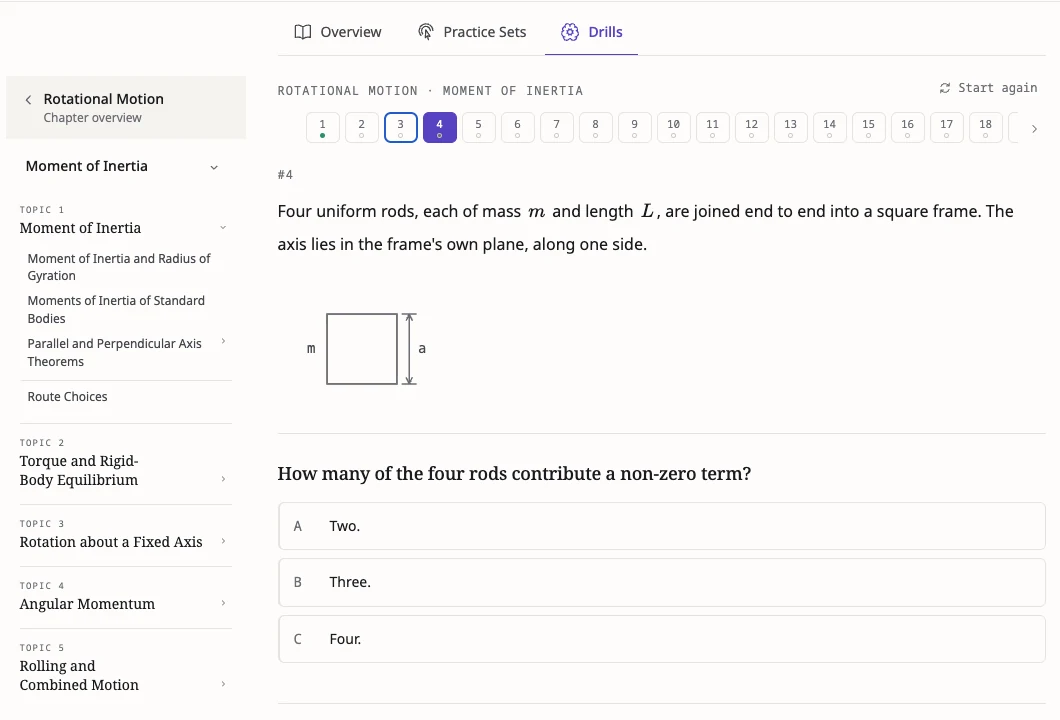The image size is (1060, 720).
Task: Jump to question 11
Action: 713,128
